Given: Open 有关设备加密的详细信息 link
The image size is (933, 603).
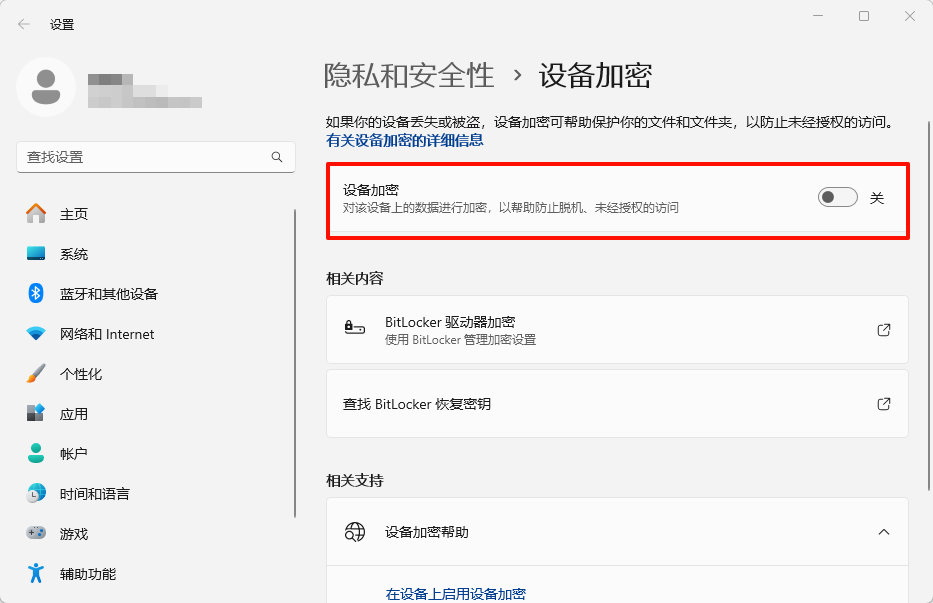Looking at the screenshot, I should [x=405, y=141].
